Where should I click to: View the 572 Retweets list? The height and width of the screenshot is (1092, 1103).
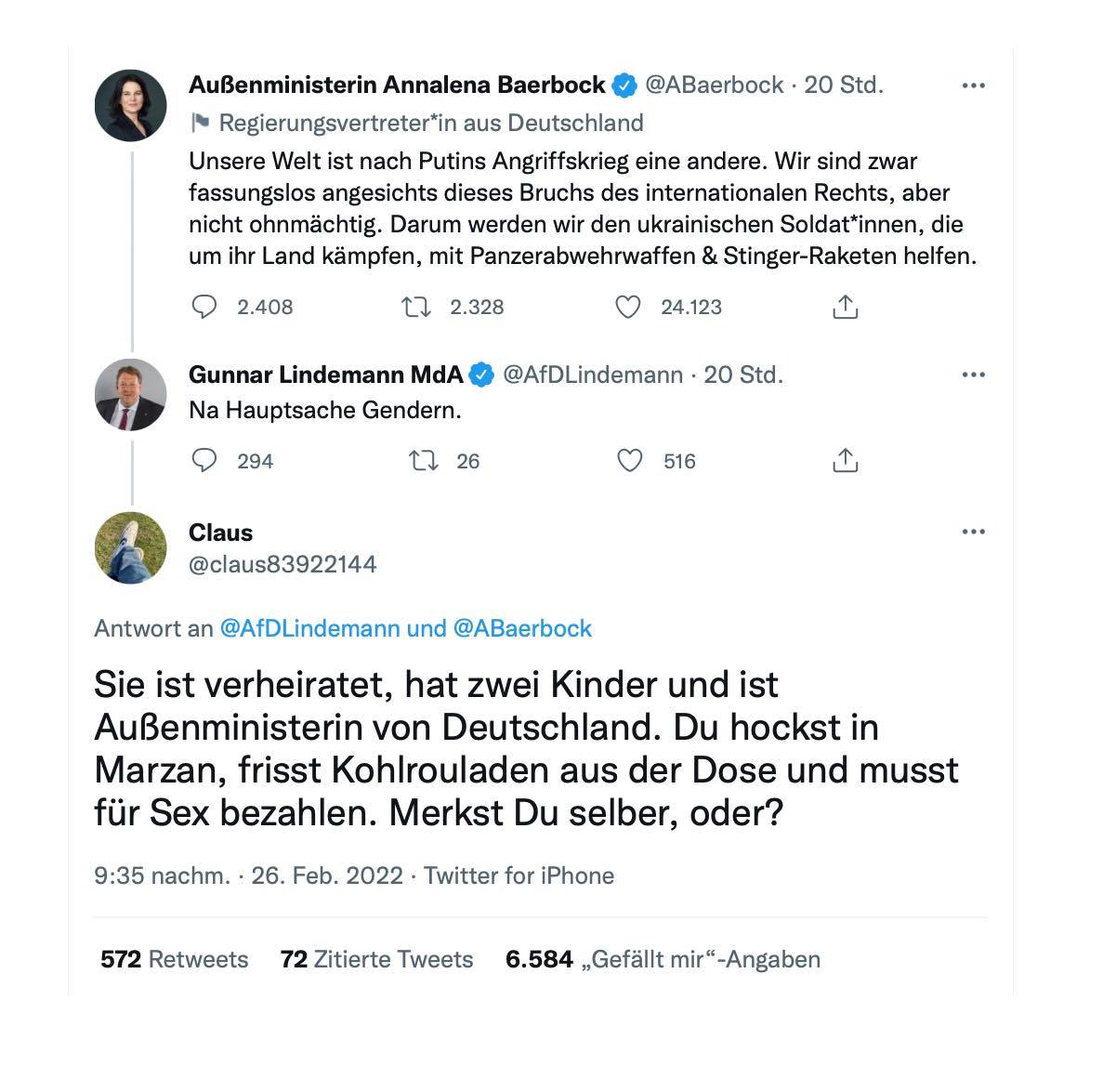coord(175,959)
